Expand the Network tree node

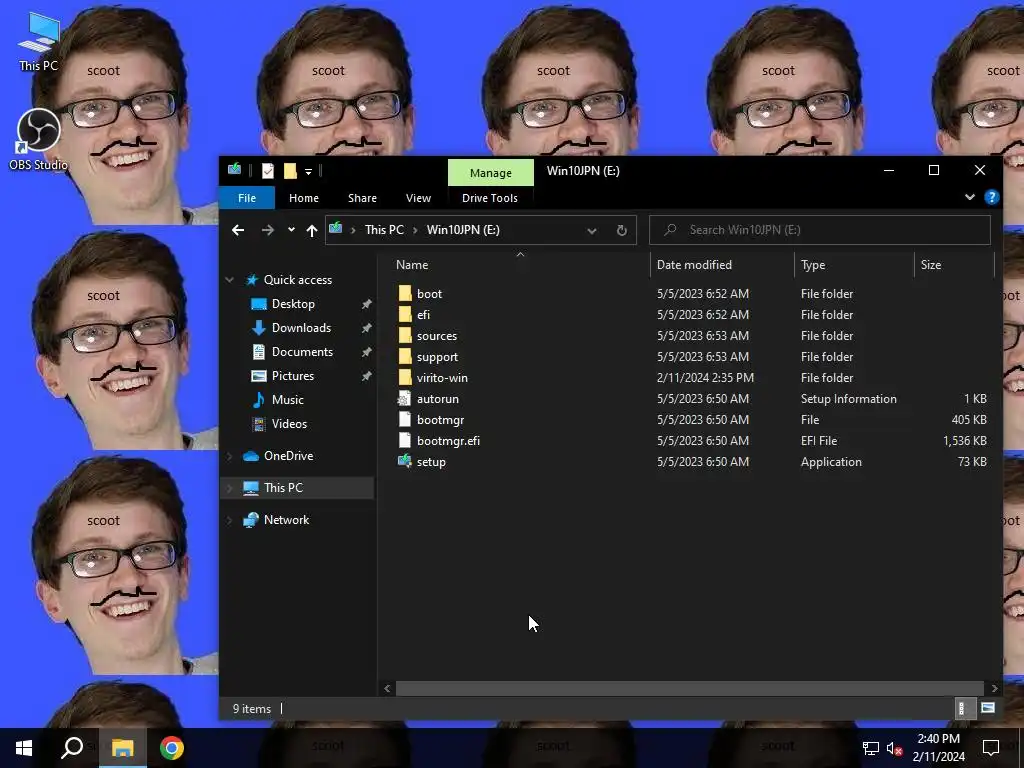[229, 520]
